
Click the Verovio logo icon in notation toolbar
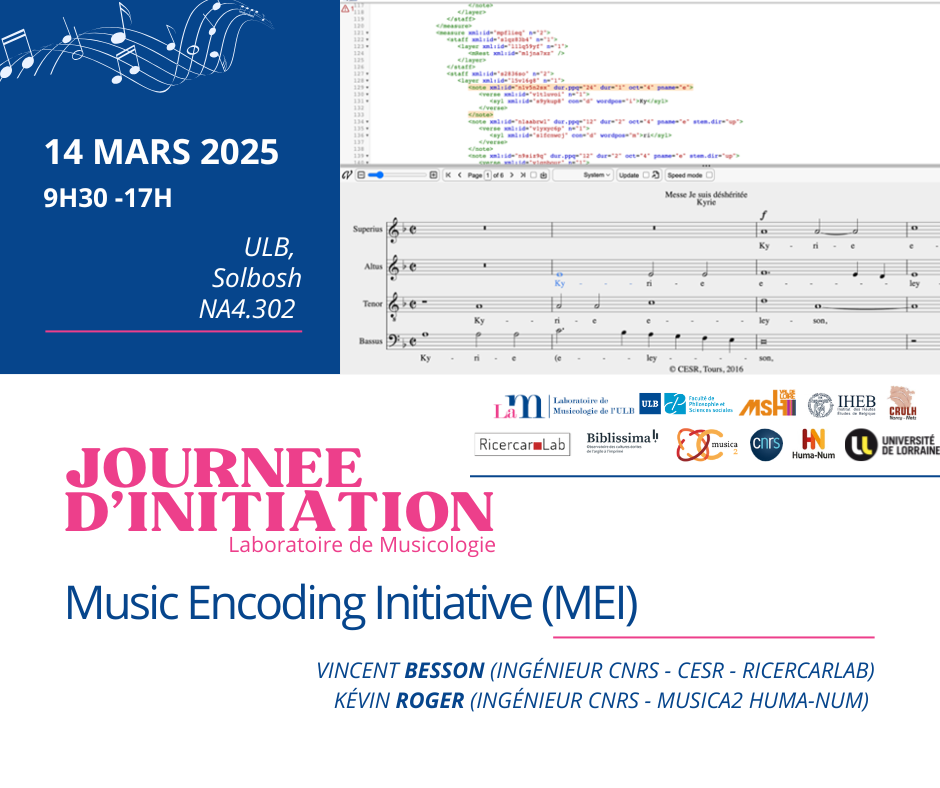coord(347,175)
